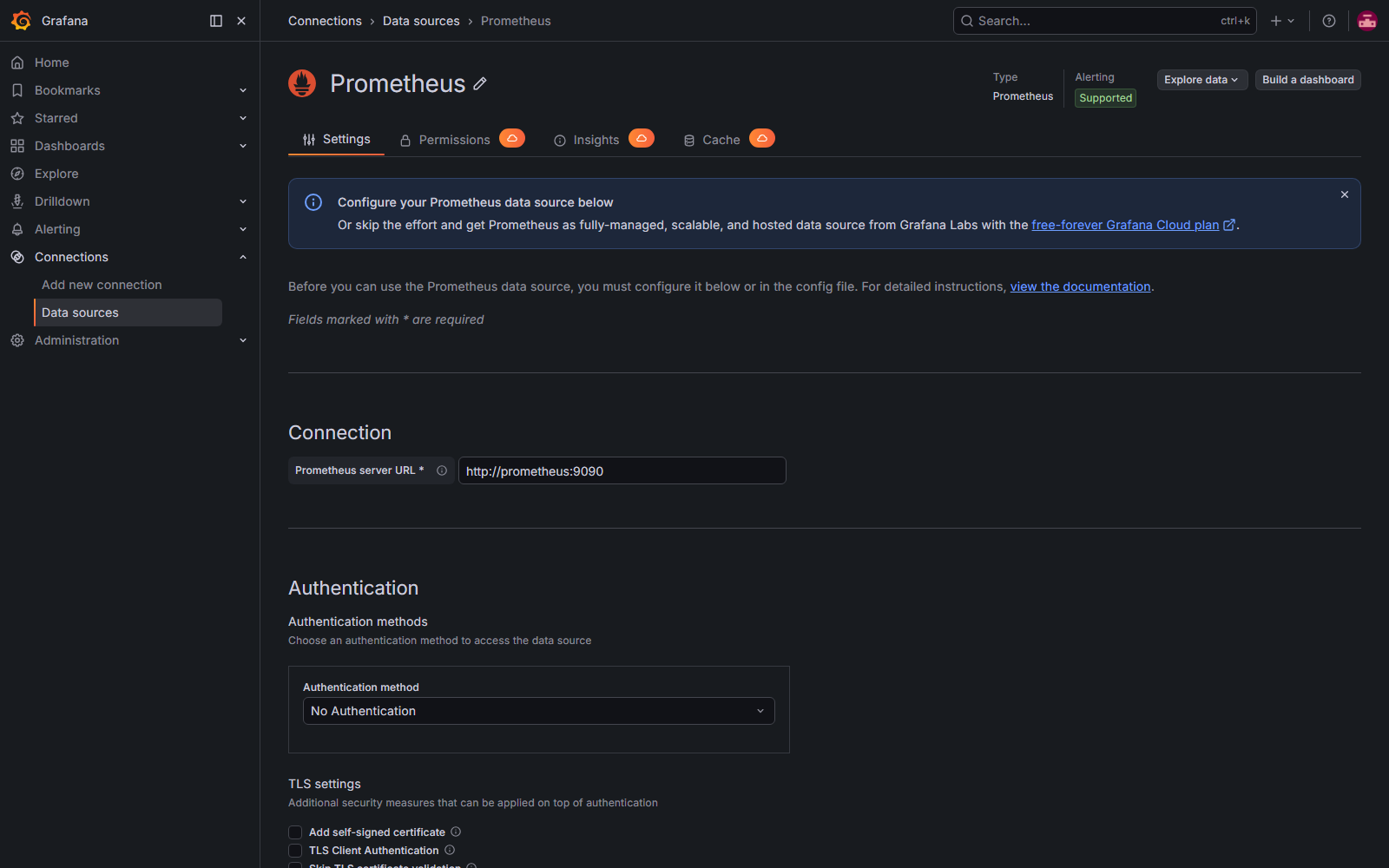Open the Explore data dropdown
The height and width of the screenshot is (868, 1389).
(x=1202, y=80)
